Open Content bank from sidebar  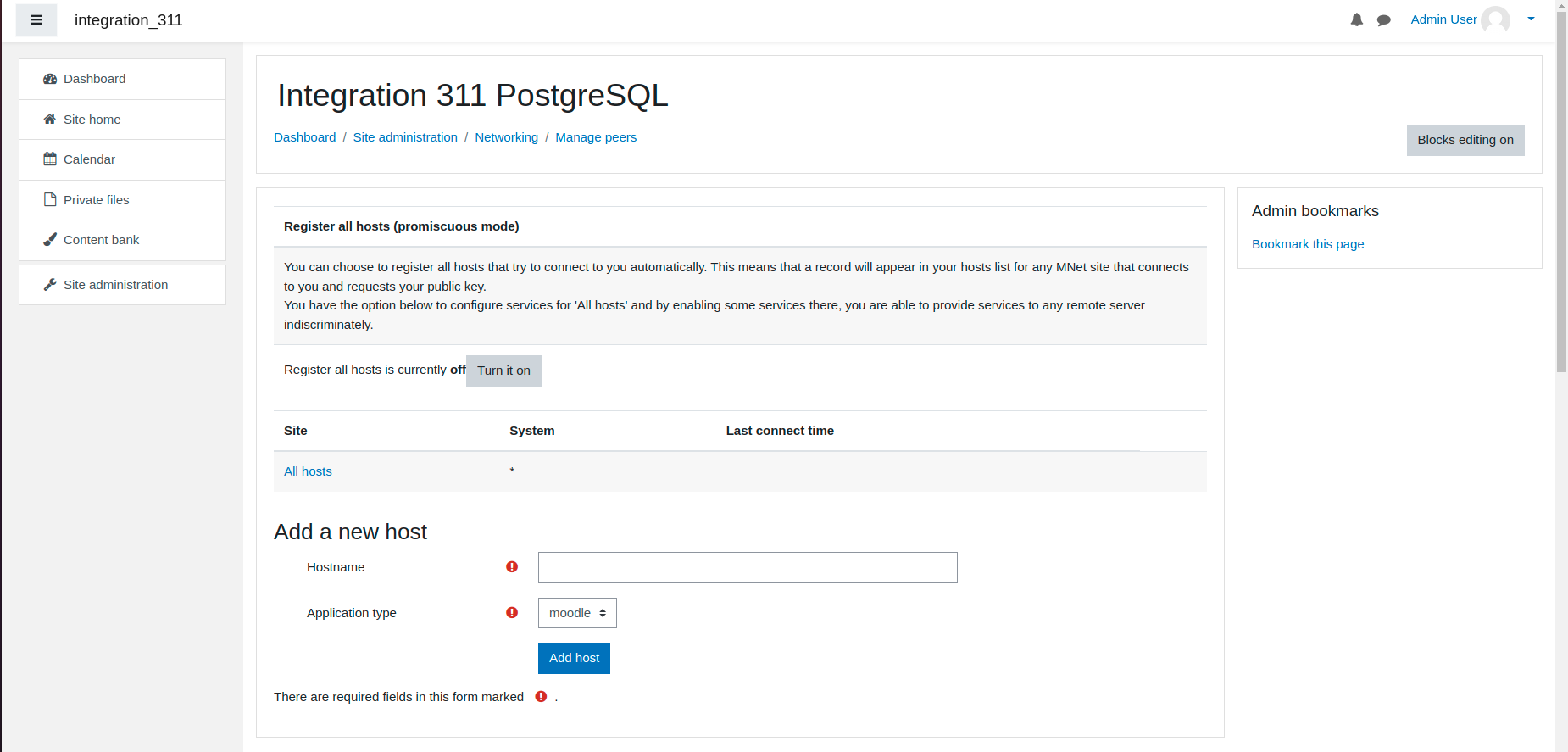pyautogui.click(x=122, y=240)
